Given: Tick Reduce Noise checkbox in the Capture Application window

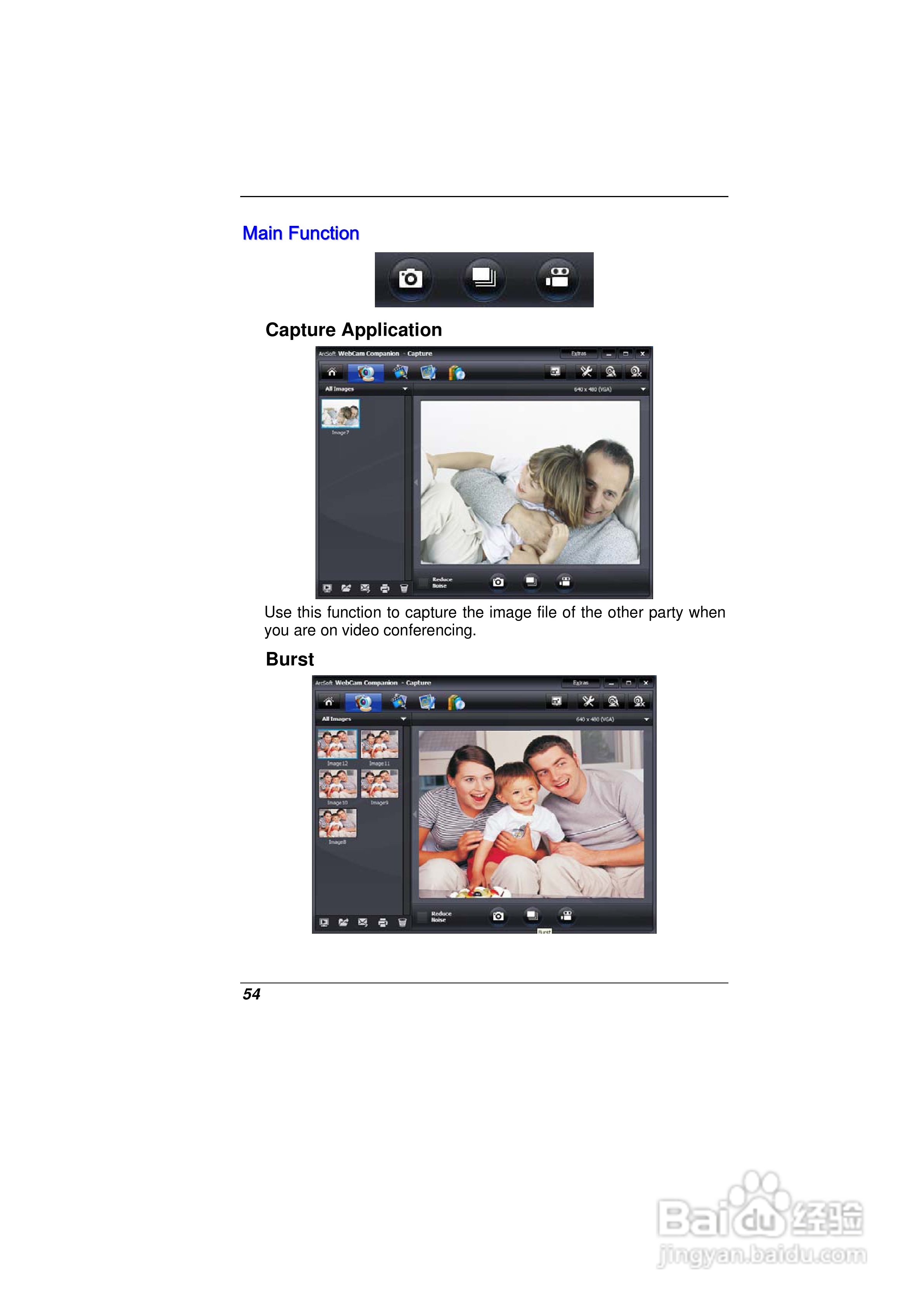Looking at the screenshot, I should (x=423, y=582).
